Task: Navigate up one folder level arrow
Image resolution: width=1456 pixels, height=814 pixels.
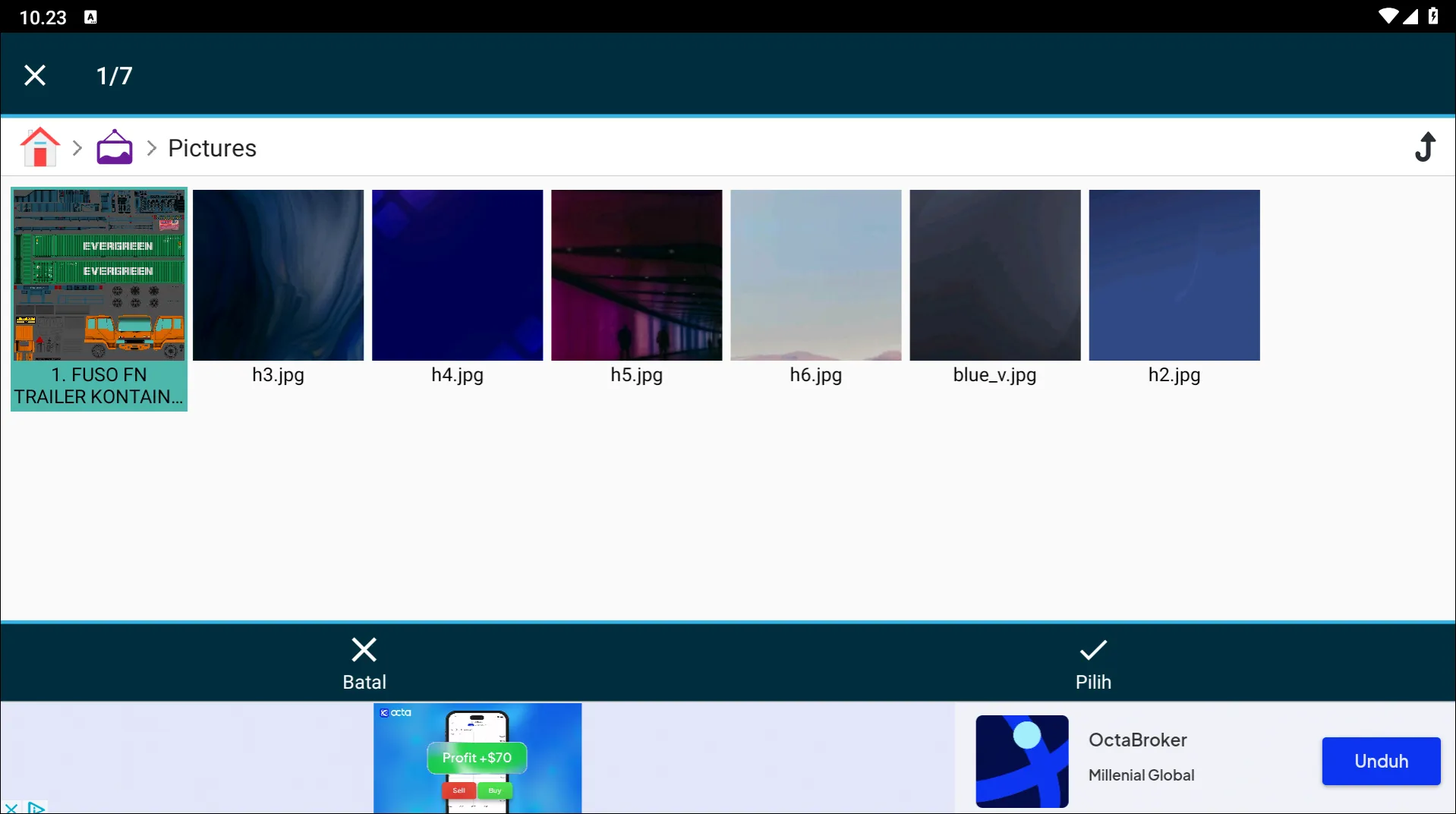Action: coord(1425,147)
